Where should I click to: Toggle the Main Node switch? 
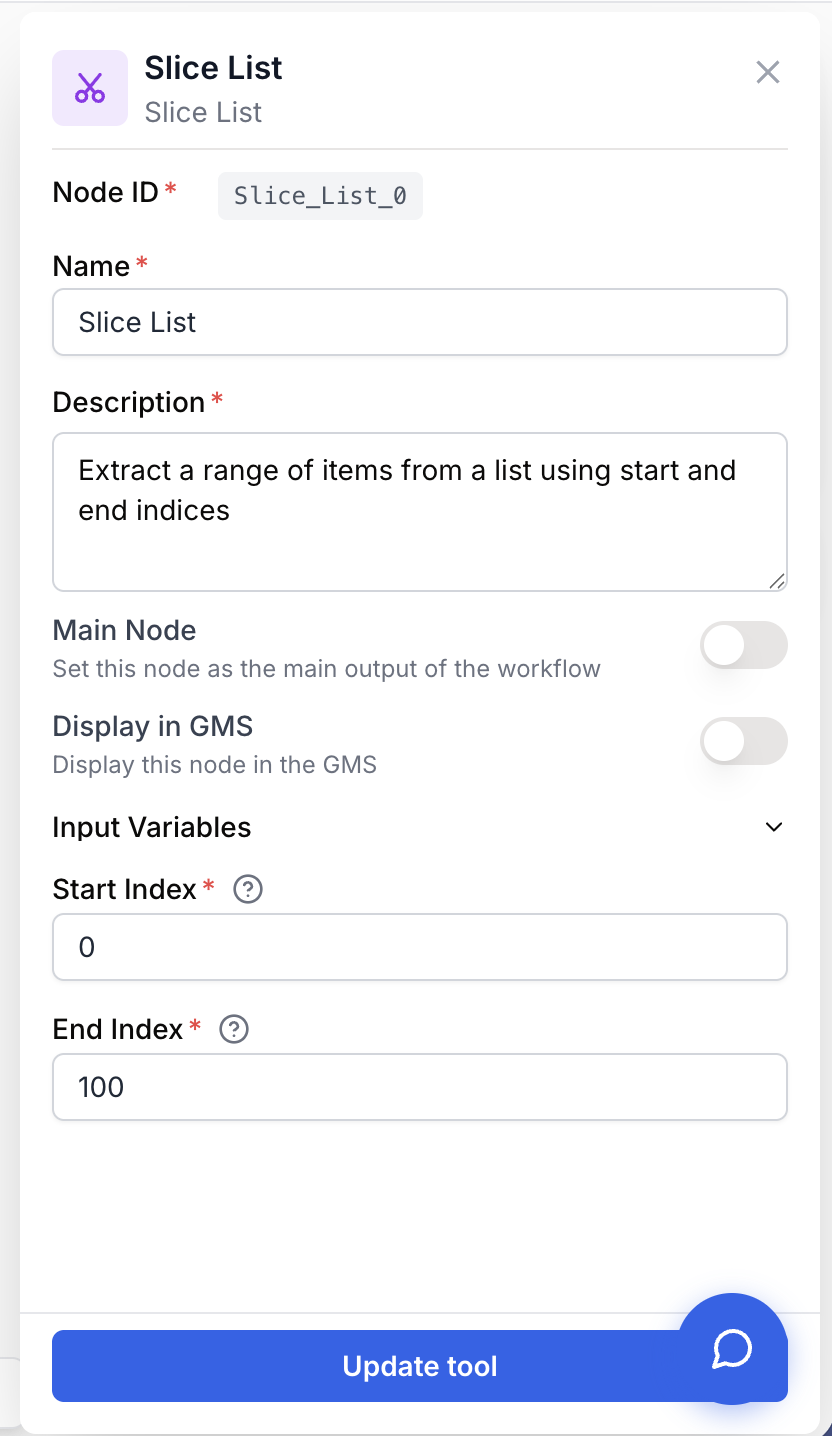coord(744,645)
